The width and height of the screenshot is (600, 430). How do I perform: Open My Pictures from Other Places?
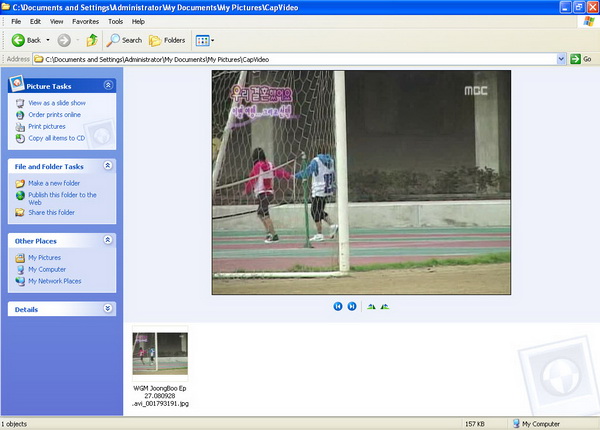[x=44, y=257]
